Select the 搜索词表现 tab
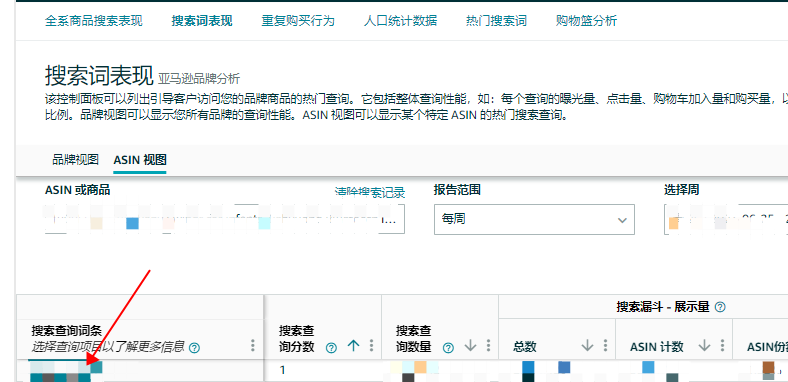This screenshot has width=788, height=382. click(x=202, y=21)
